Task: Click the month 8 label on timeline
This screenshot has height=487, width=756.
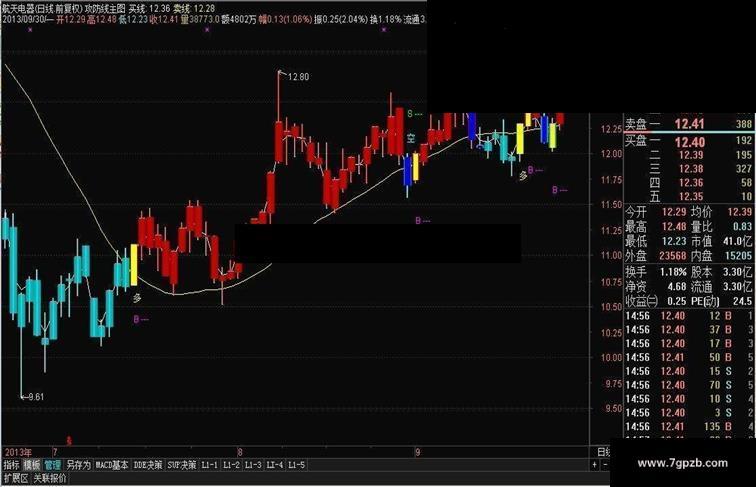Action: tap(240, 452)
